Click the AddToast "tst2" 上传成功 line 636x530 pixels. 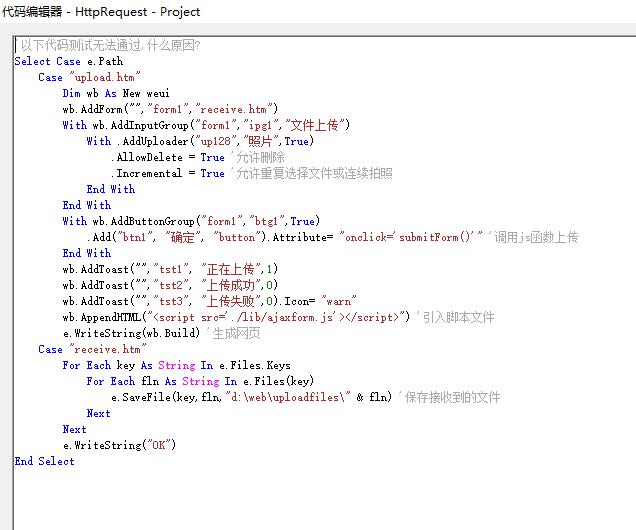click(x=170, y=285)
